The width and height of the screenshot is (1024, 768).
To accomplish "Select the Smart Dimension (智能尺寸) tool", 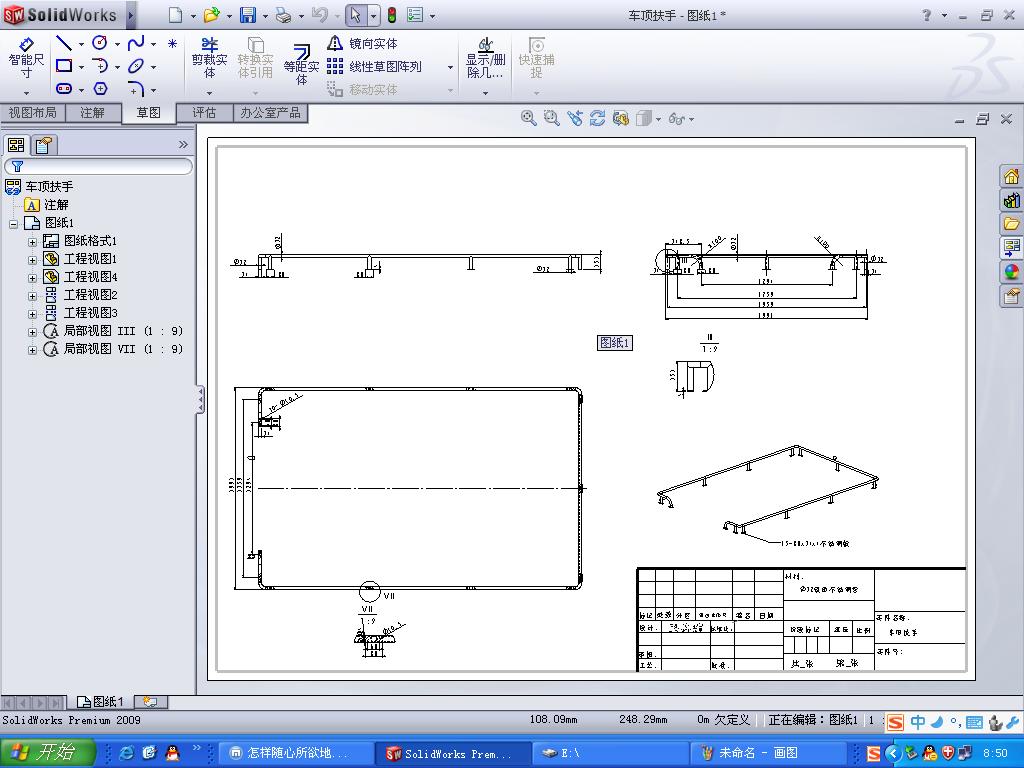I will (26, 57).
